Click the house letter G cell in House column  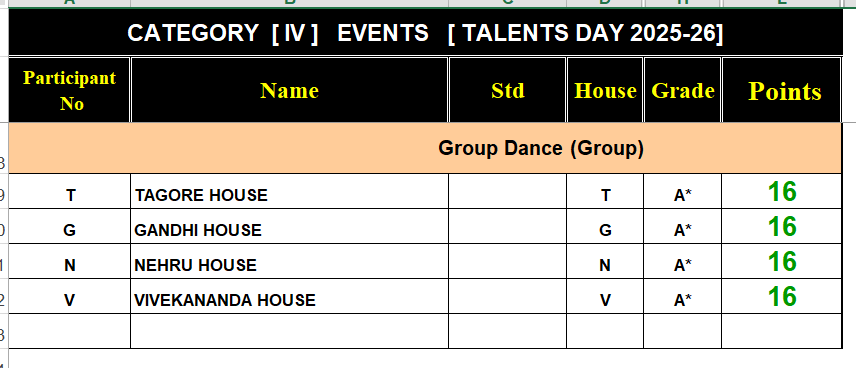click(x=605, y=226)
